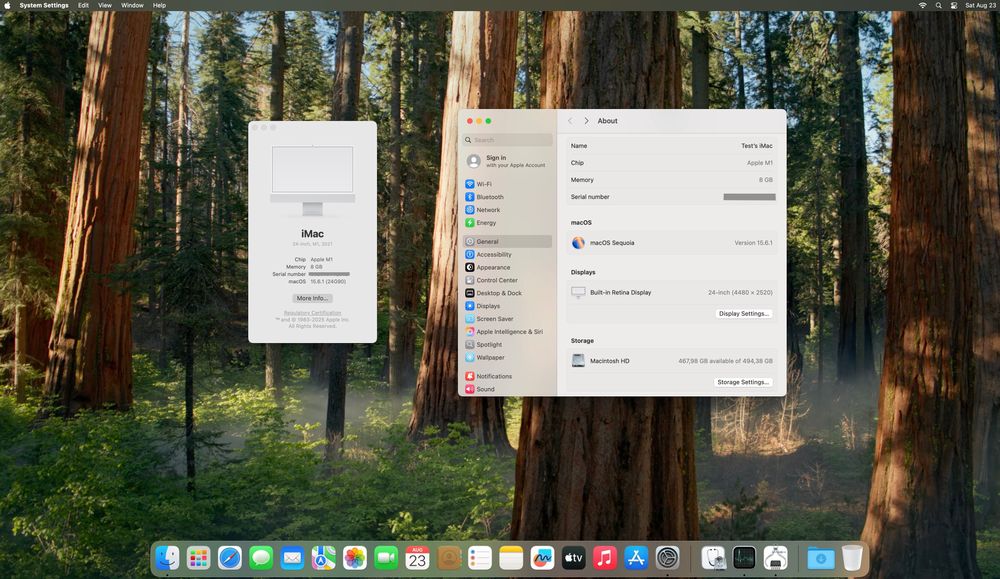This screenshot has height=579, width=1000.
Task: Go to Control Center settings
Action: pos(496,280)
